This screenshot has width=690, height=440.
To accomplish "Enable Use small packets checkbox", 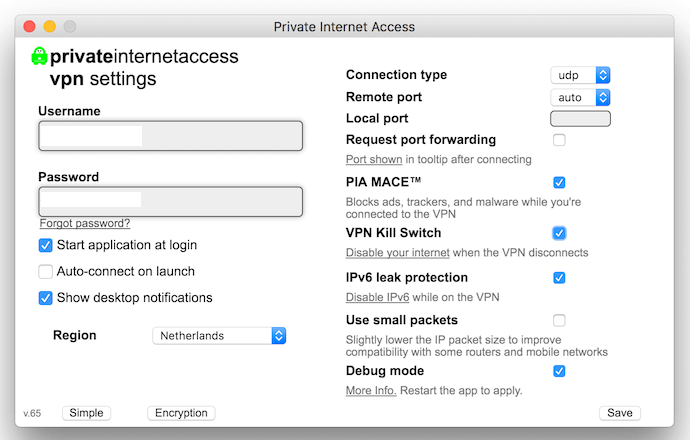I will tap(559, 320).
